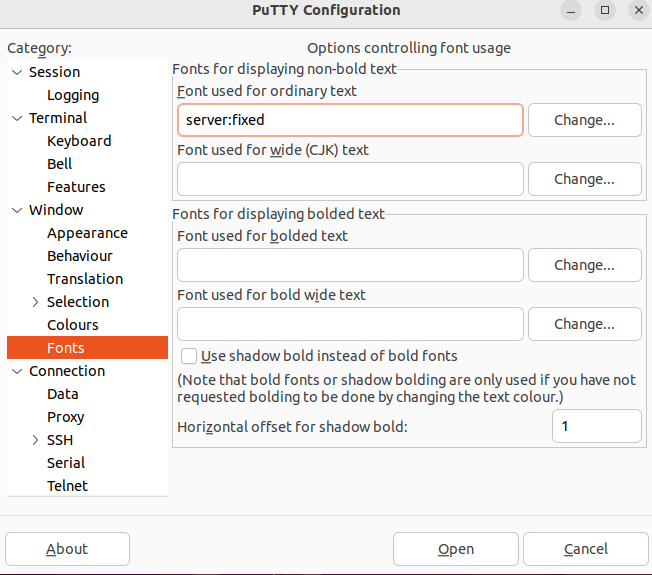Open Keyboard settings under Terminal

coord(79,141)
